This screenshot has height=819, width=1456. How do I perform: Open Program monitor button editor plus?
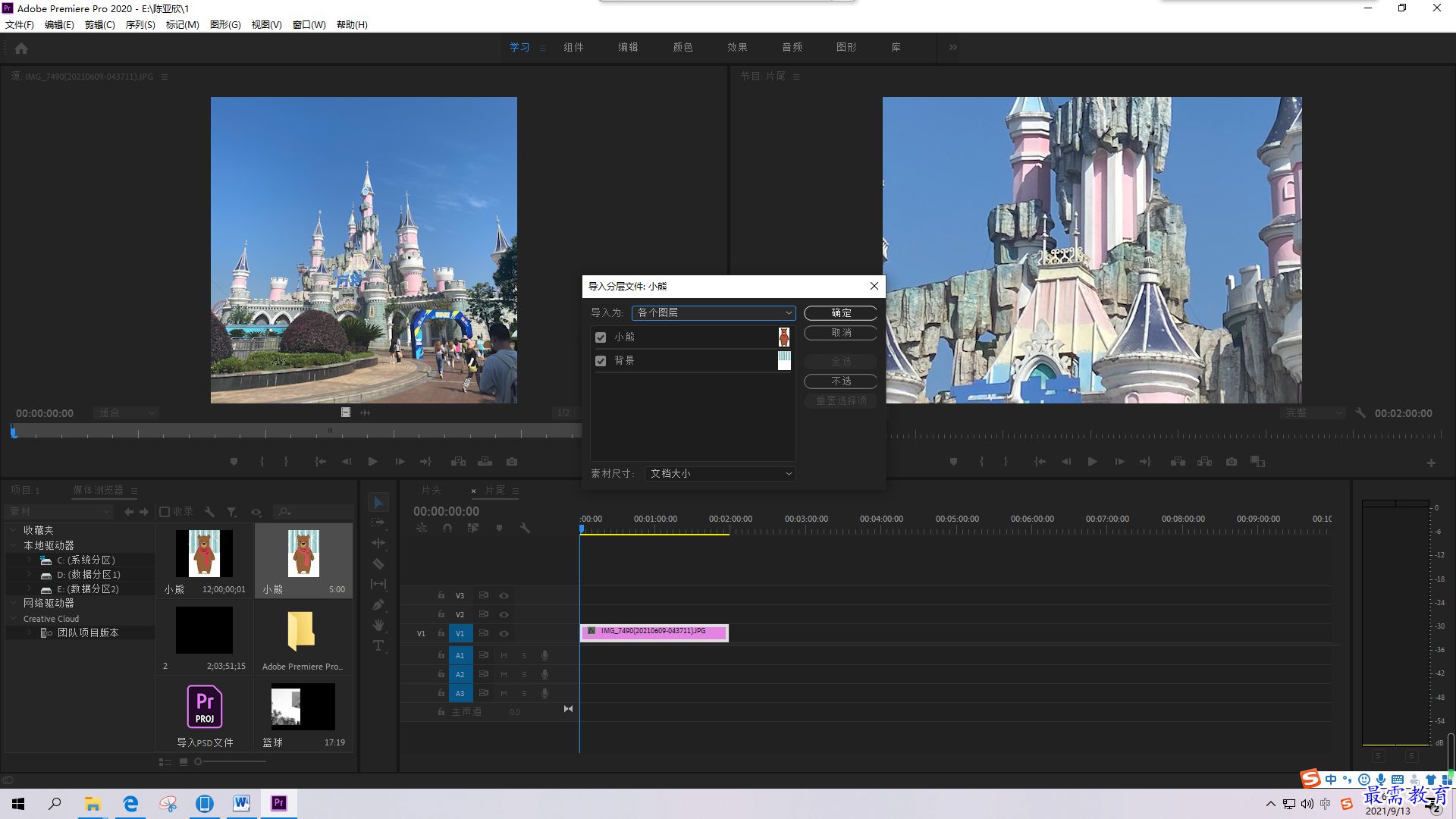point(1431,463)
